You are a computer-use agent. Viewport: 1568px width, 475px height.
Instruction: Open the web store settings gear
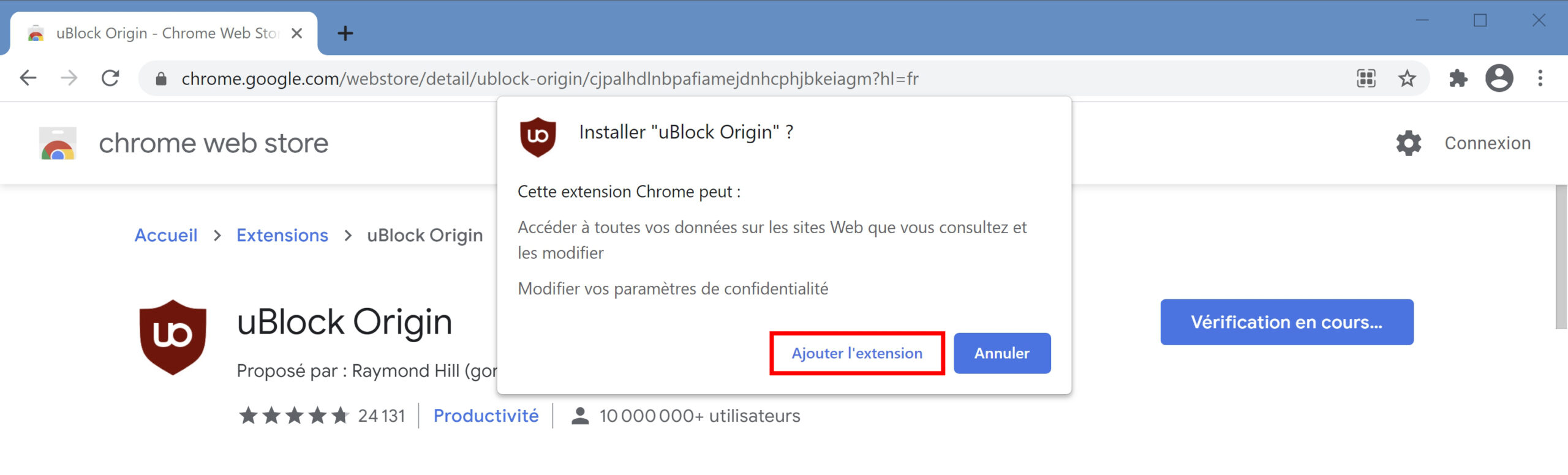(1408, 143)
